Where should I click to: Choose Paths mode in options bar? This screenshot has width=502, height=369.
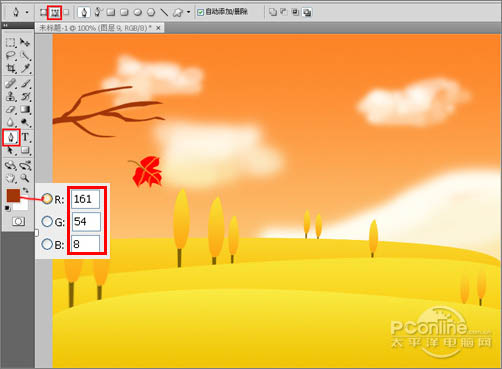tap(54, 13)
